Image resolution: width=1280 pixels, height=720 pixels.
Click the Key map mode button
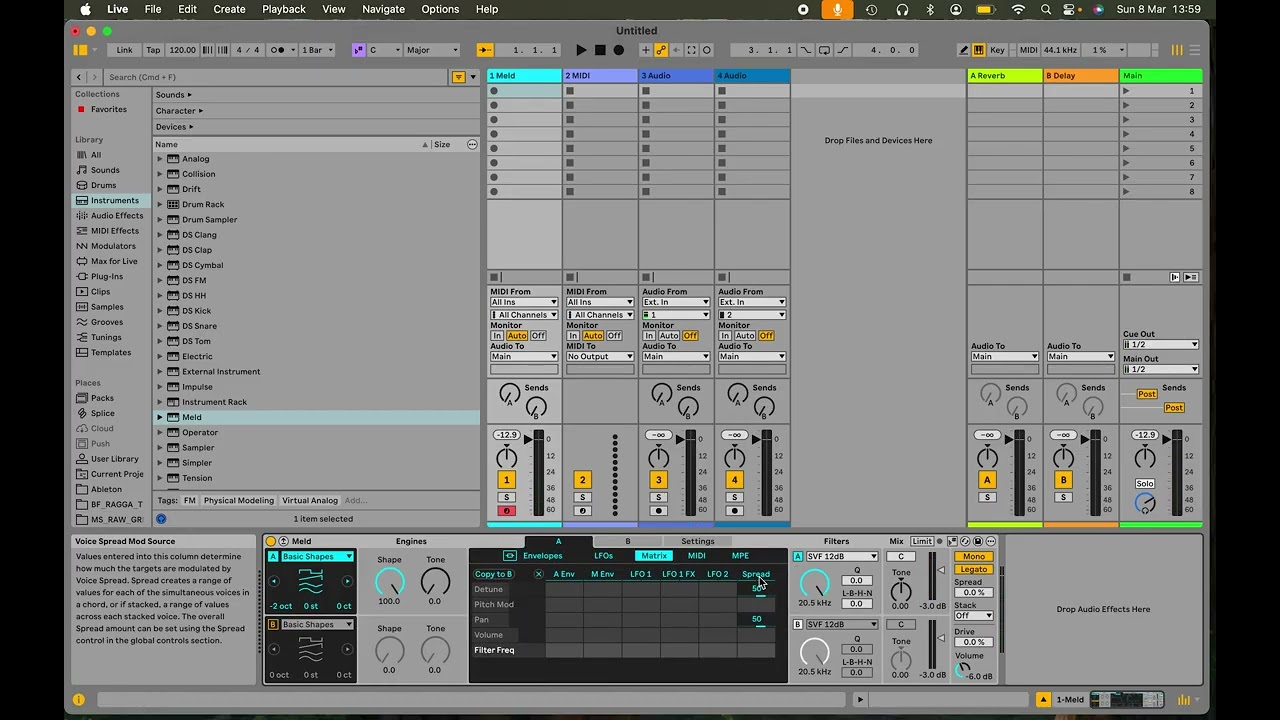click(997, 50)
